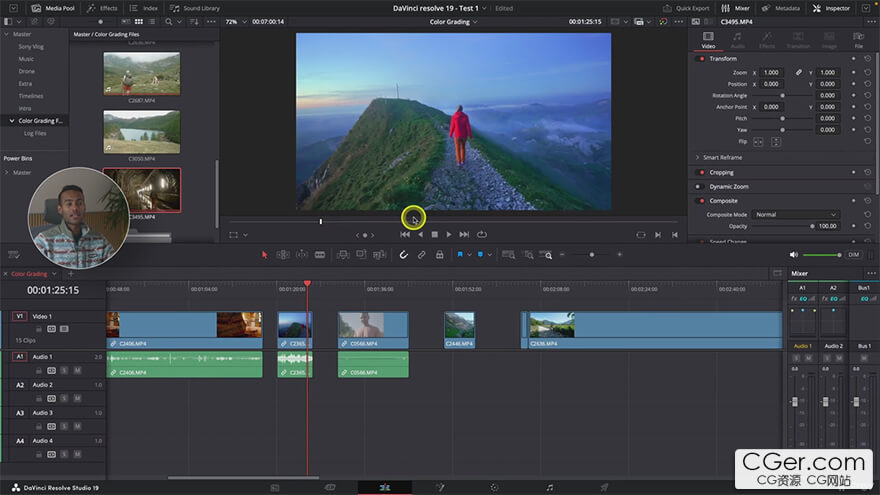Toggle the Linked Selection chain icon
Screen dimensions: 880x495
coord(421,255)
